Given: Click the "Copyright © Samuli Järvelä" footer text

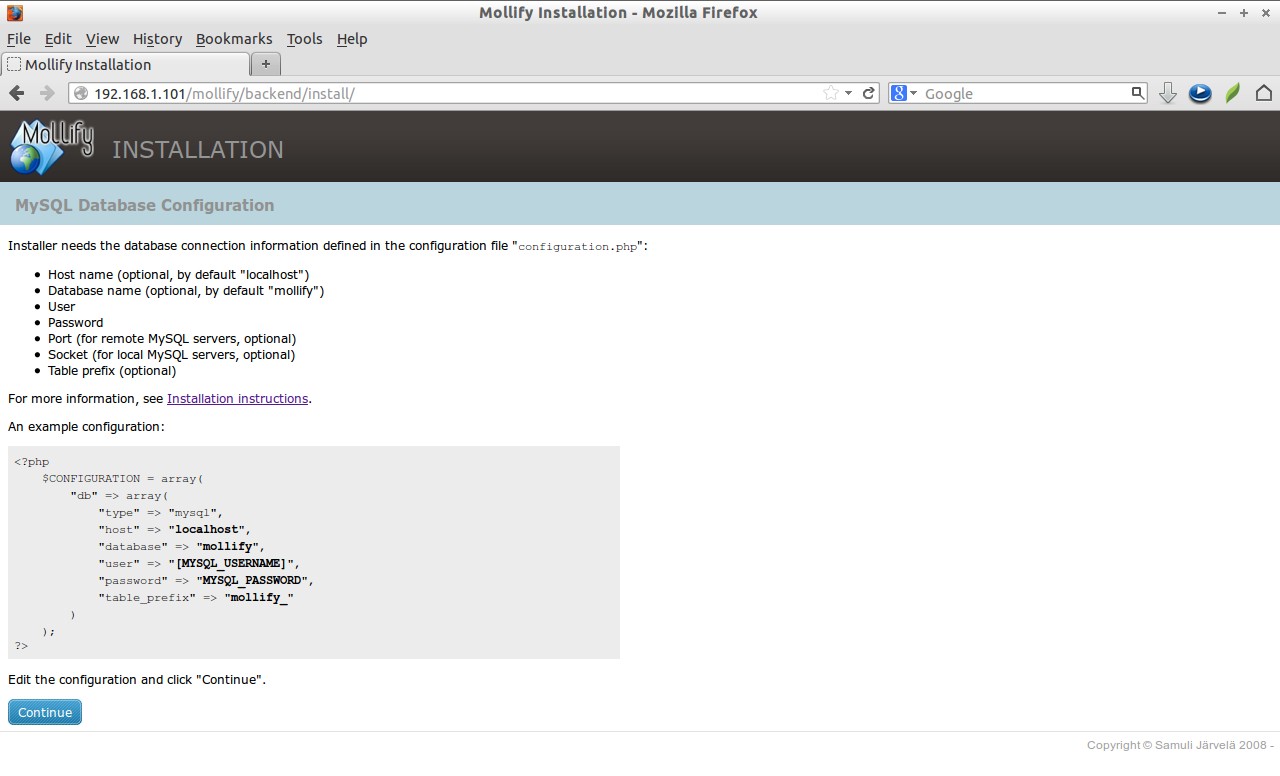Looking at the screenshot, I should click(1180, 745).
